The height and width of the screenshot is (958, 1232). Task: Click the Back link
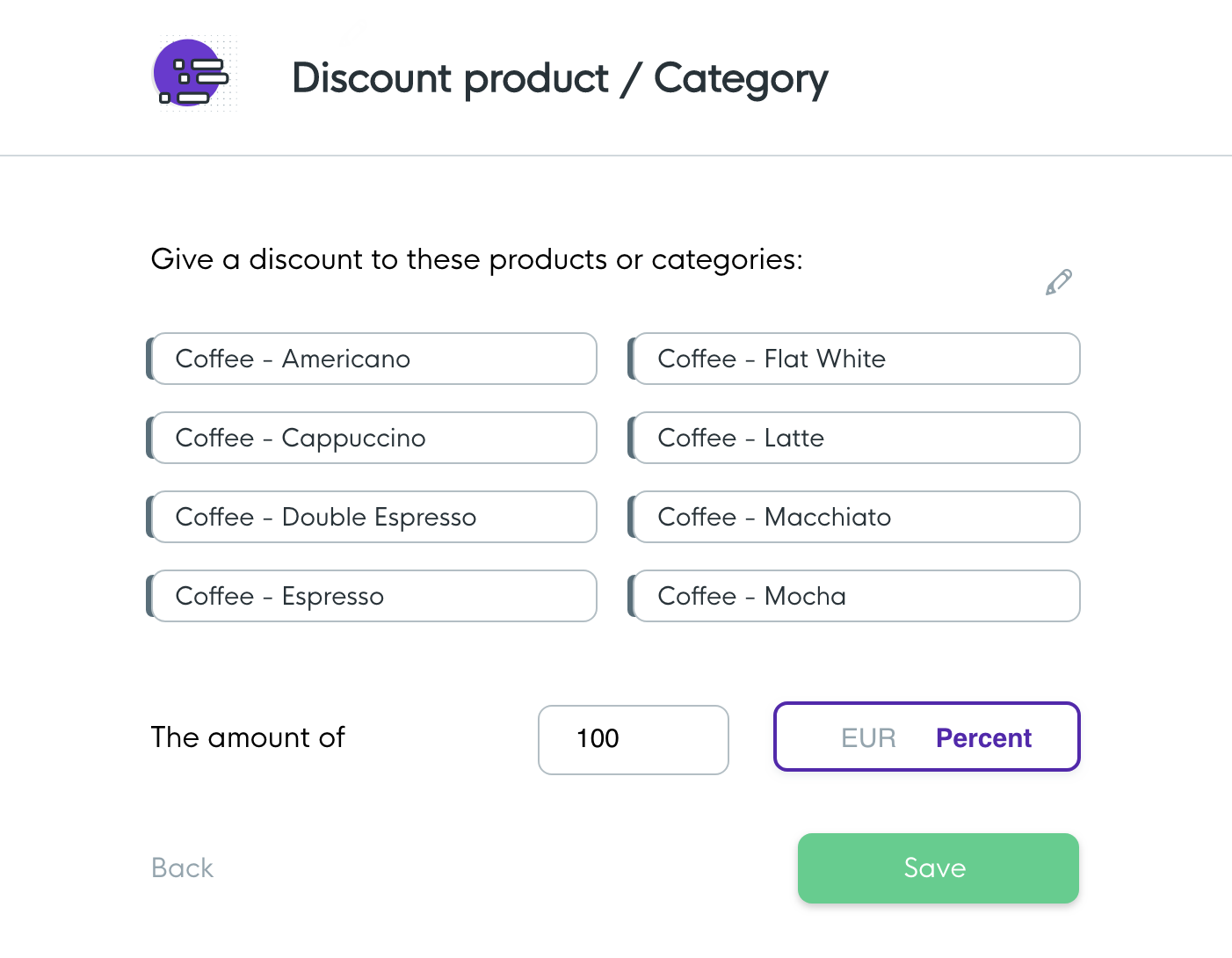click(182, 867)
